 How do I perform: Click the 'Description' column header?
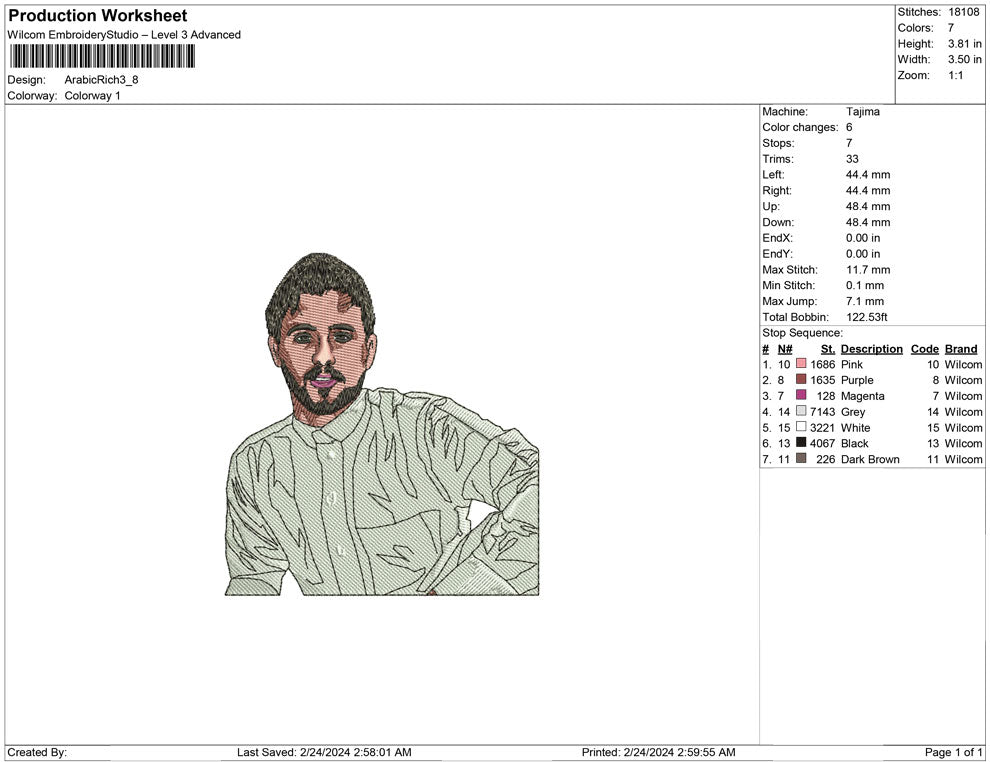tap(871, 349)
